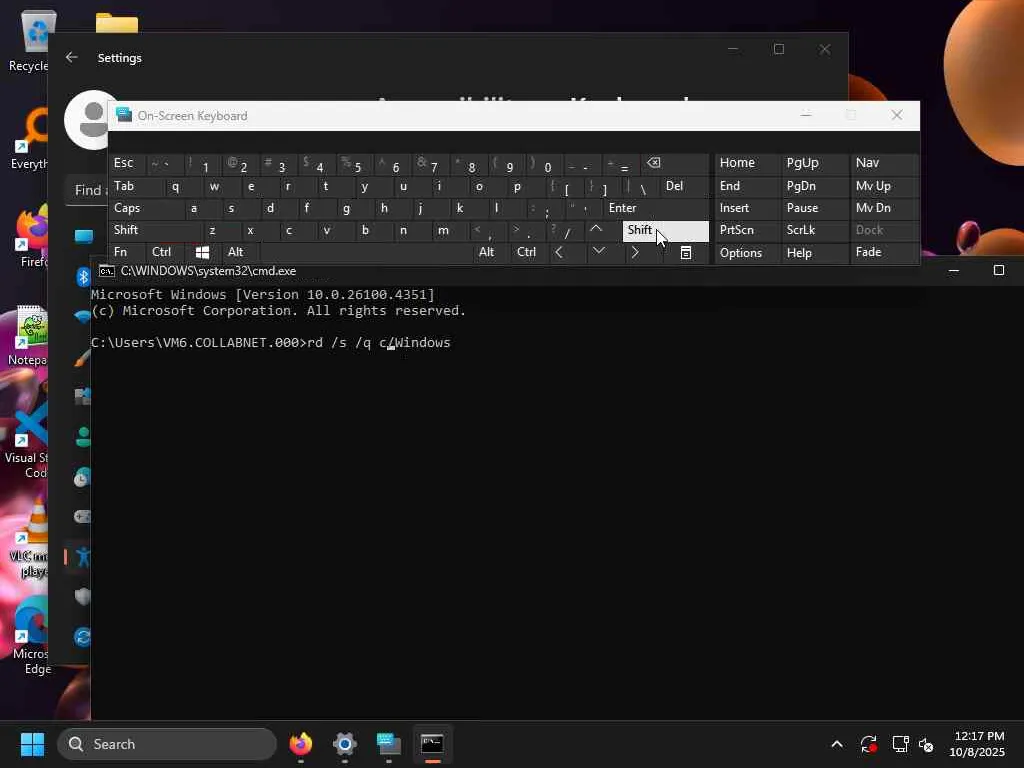This screenshot has width=1024, height=768.
Task: Click the Find a setting search field
Action: [x=88, y=191]
